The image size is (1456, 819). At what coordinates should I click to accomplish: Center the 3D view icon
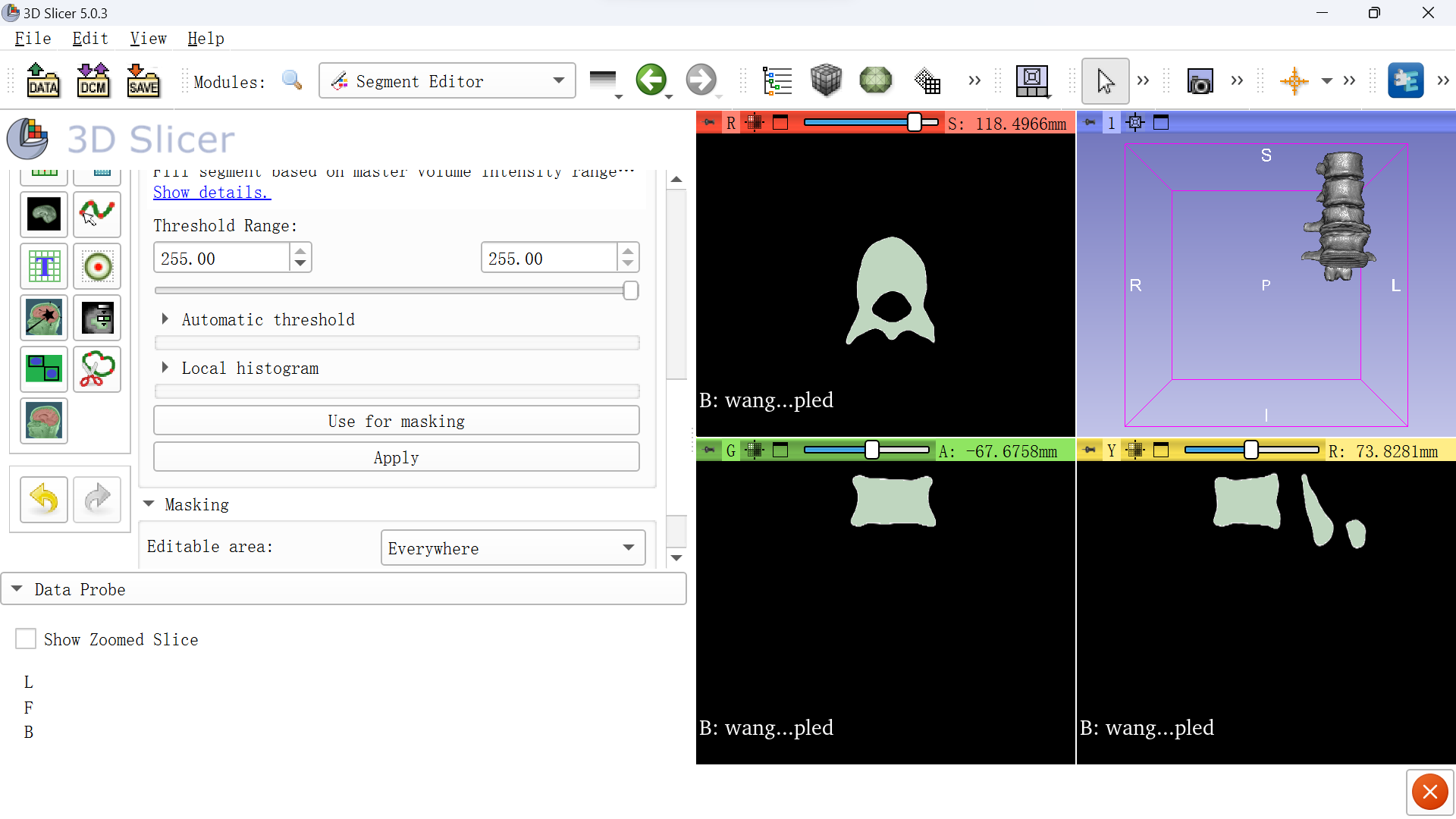tap(1135, 123)
